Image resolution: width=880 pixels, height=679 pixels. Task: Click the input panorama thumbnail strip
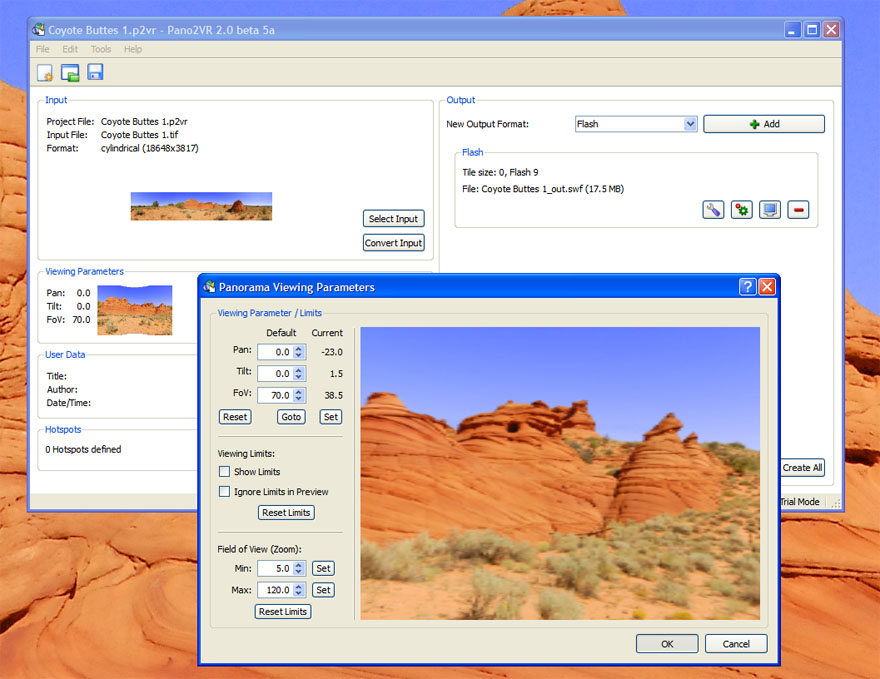[201, 206]
